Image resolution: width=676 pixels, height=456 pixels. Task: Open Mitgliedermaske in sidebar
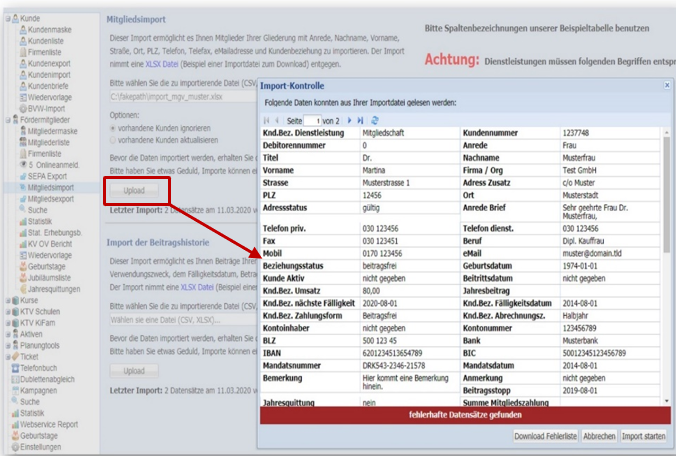(x=49, y=131)
